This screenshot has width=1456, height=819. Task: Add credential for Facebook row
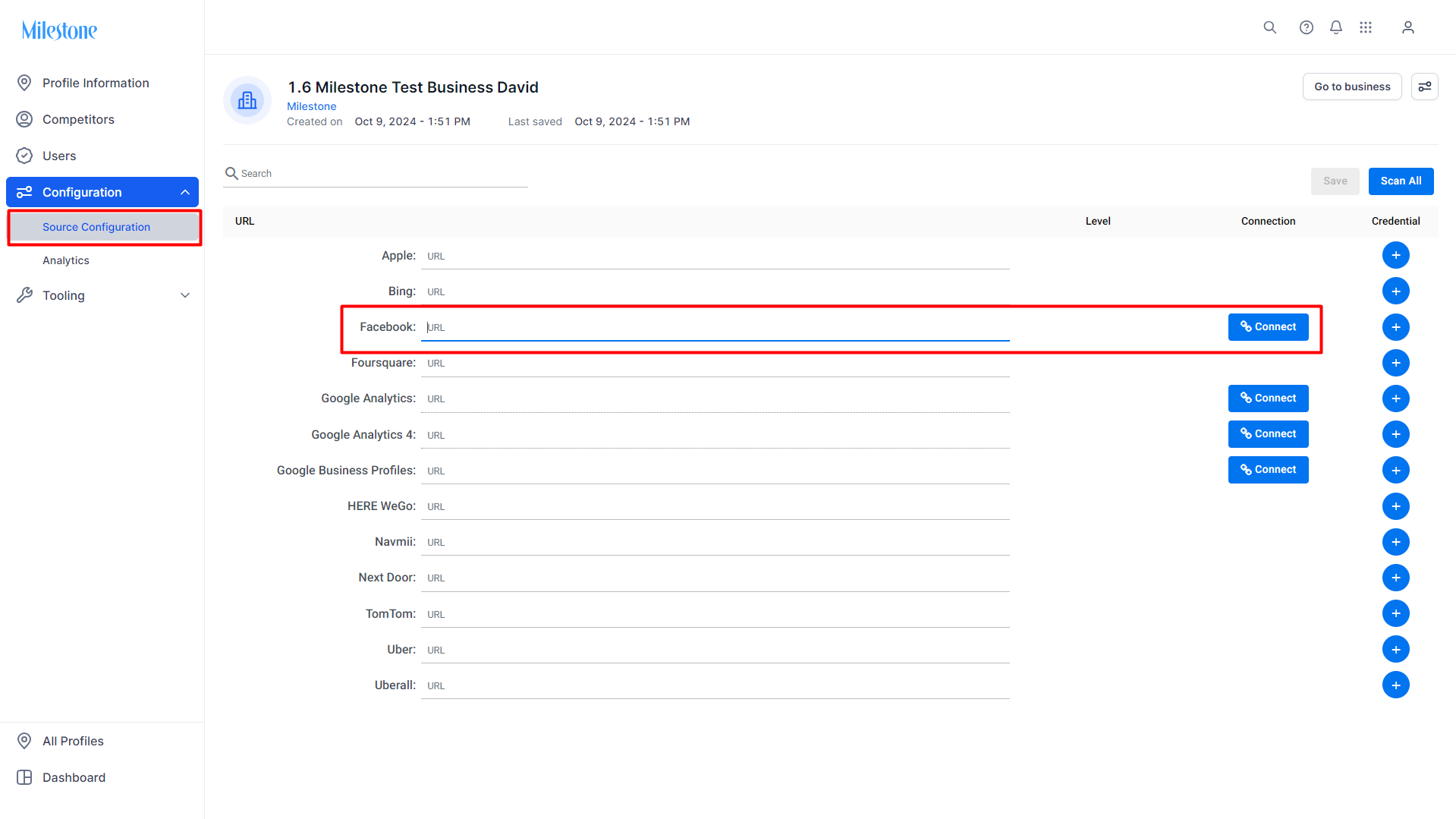click(x=1395, y=327)
